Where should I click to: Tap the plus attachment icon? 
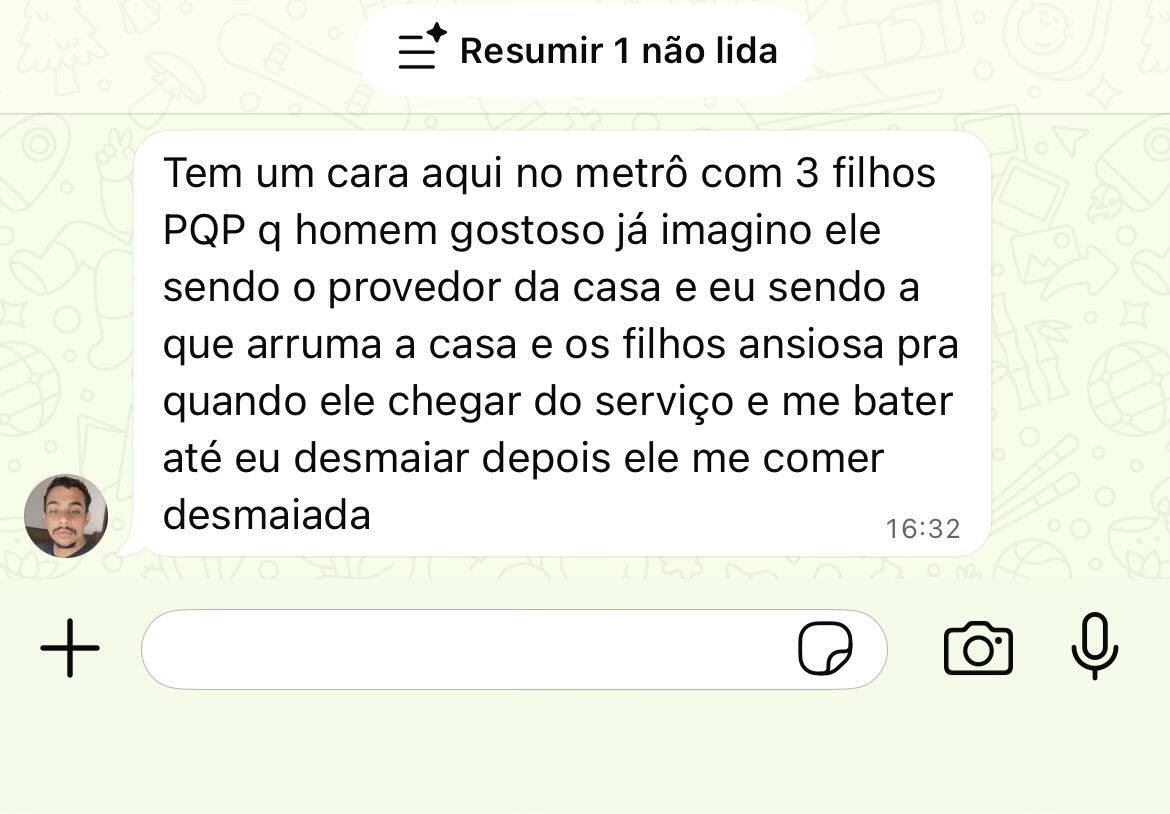pos(69,648)
